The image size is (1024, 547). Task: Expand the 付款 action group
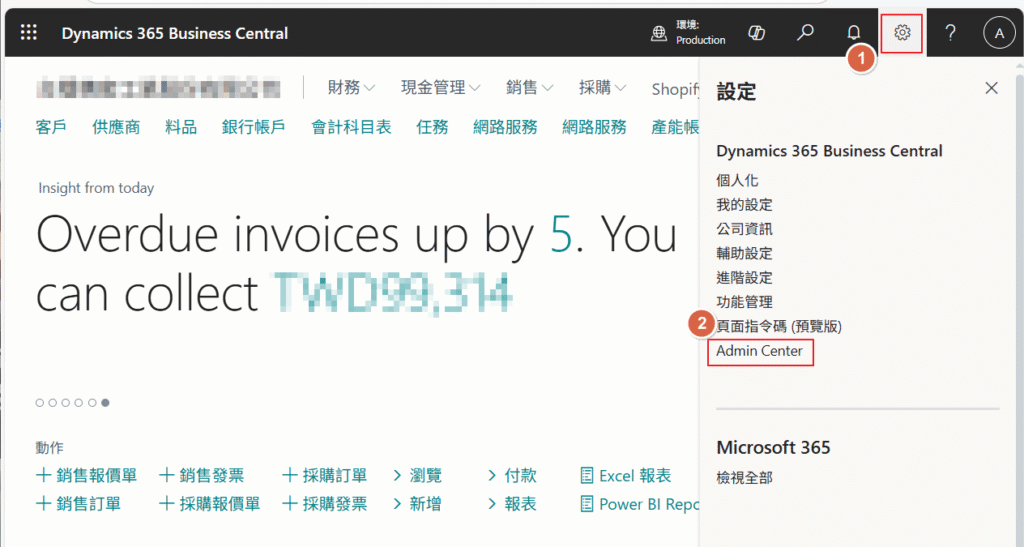(x=512, y=476)
